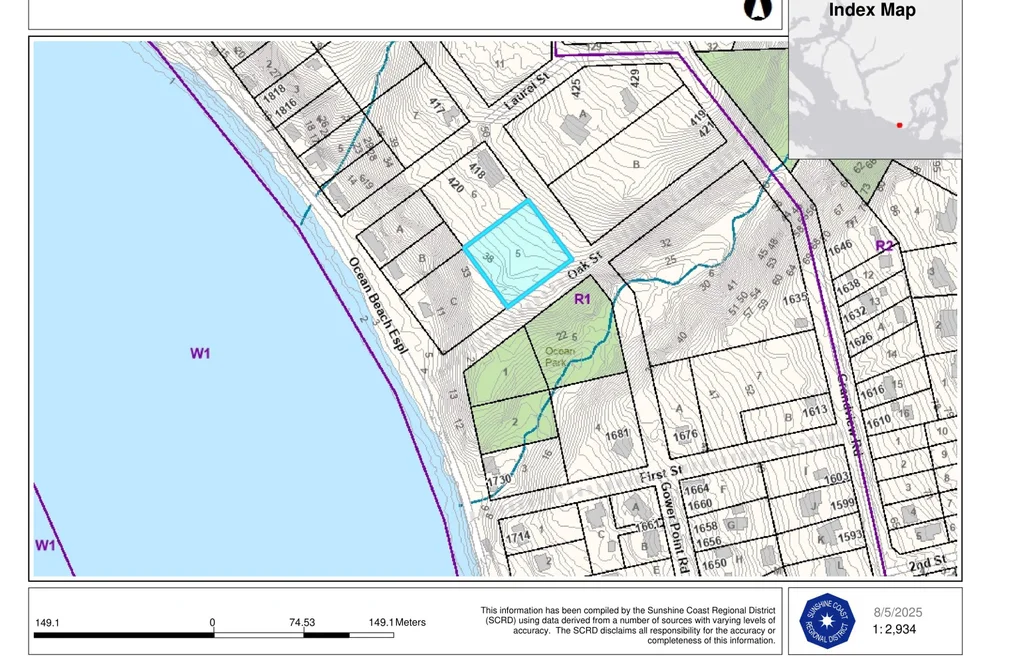
Task: Select the cyan highlighted parcel on Oak St
Action: click(x=518, y=253)
